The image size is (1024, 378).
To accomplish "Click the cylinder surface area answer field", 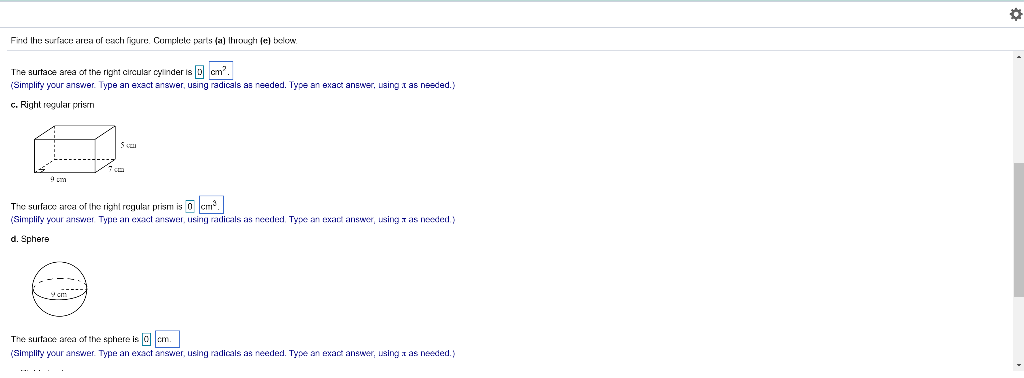I will [x=200, y=72].
